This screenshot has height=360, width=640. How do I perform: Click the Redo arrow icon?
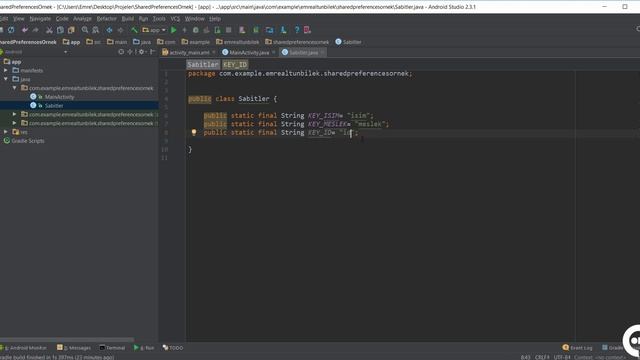tap(36, 30)
